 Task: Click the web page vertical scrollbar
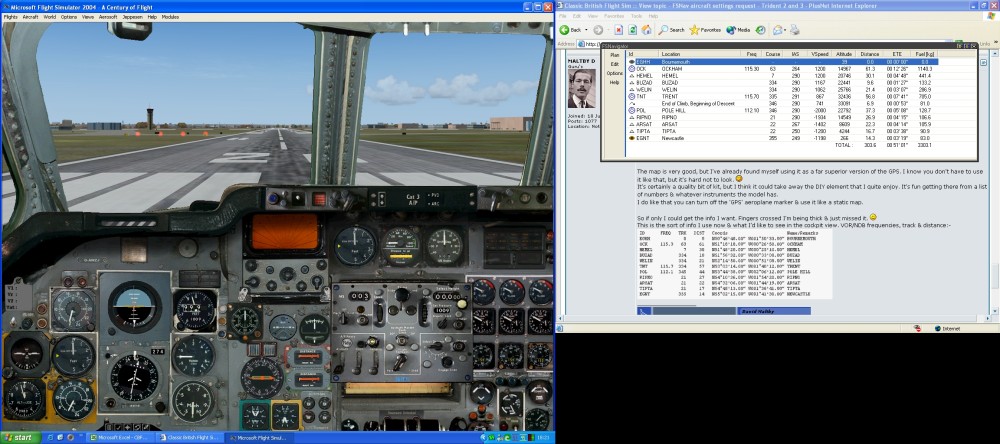(x=996, y=185)
